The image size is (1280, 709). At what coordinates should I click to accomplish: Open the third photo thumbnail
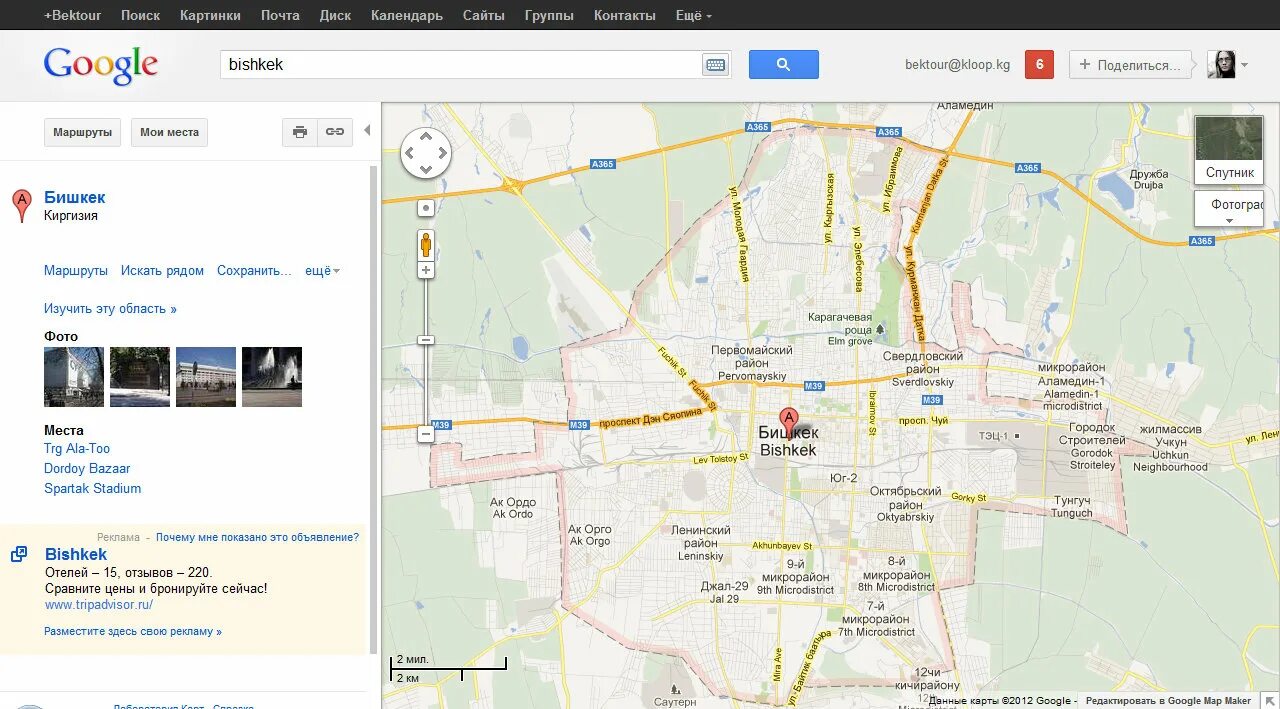click(x=206, y=377)
